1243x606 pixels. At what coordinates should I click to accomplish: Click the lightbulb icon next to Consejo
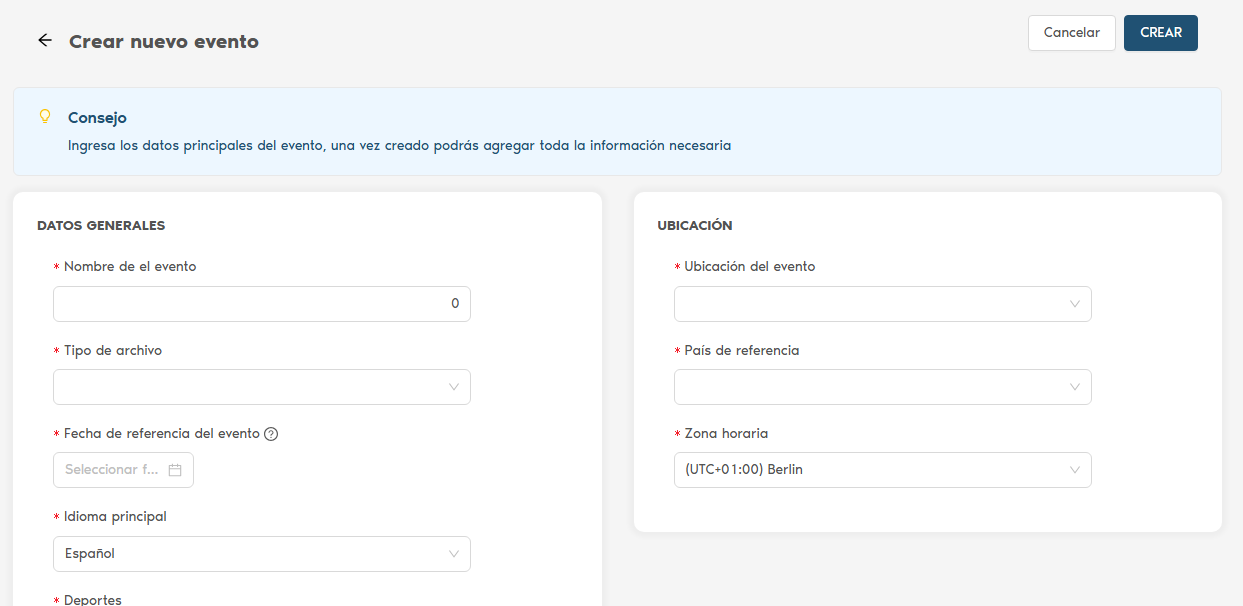point(44,117)
